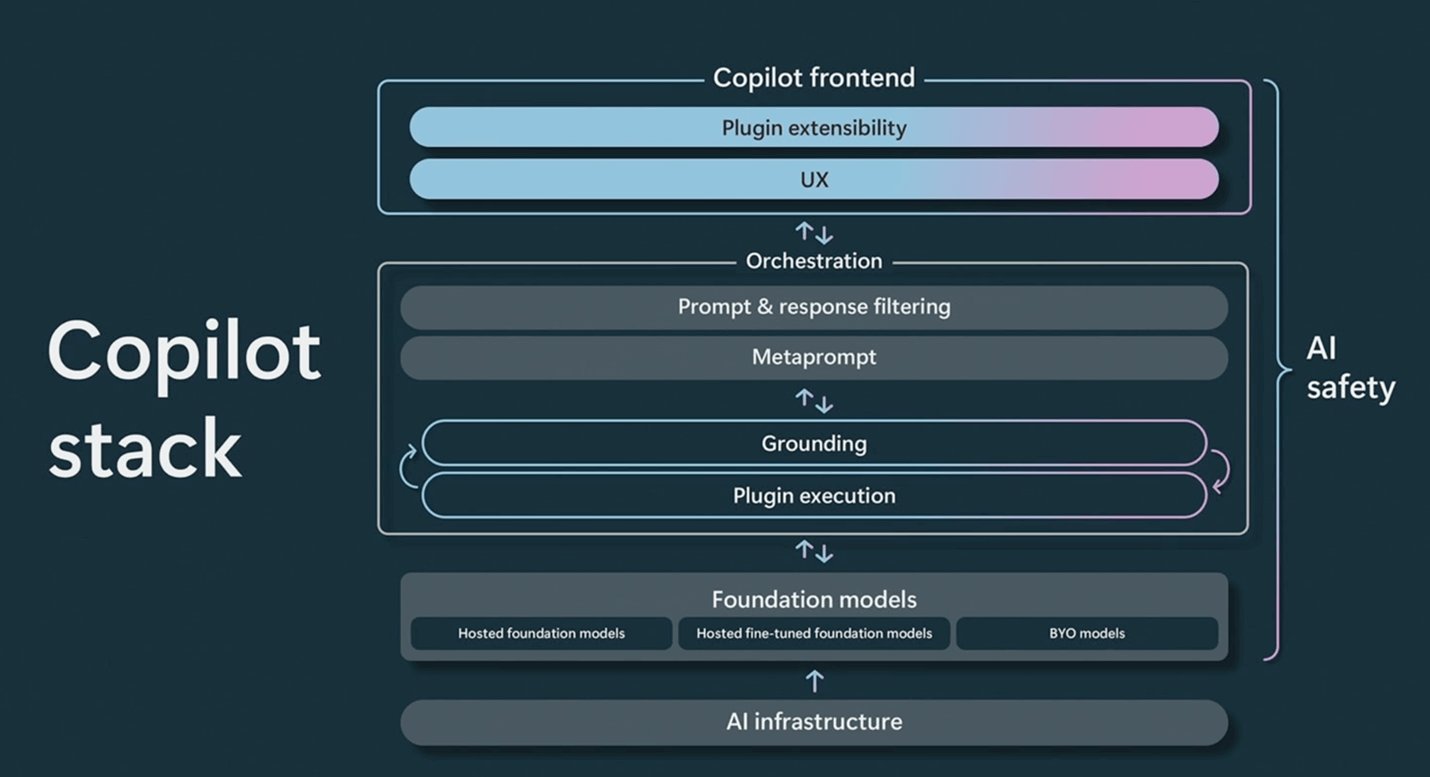Click the AI safety label
This screenshot has width=1430, height=777.
click(1349, 368)
